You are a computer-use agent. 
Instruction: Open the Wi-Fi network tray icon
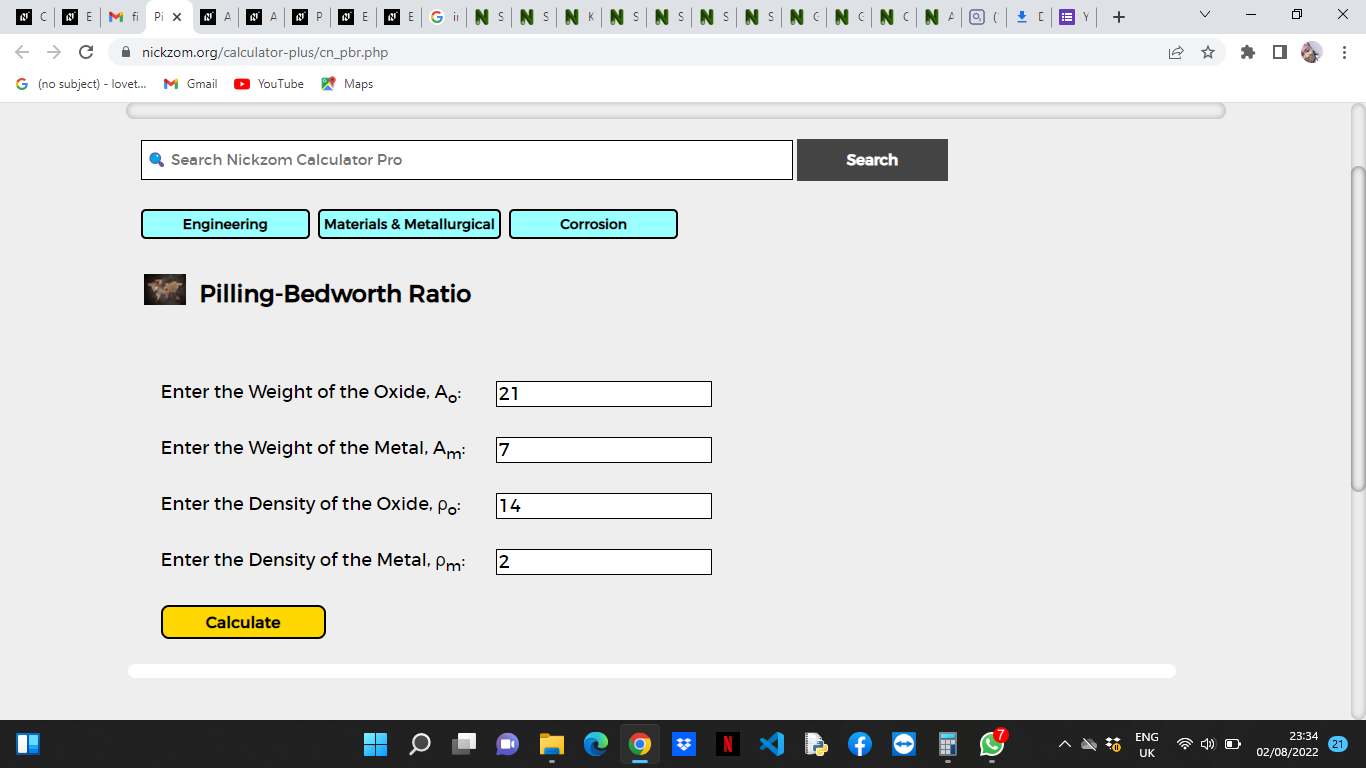click(x=1185, y=744)
